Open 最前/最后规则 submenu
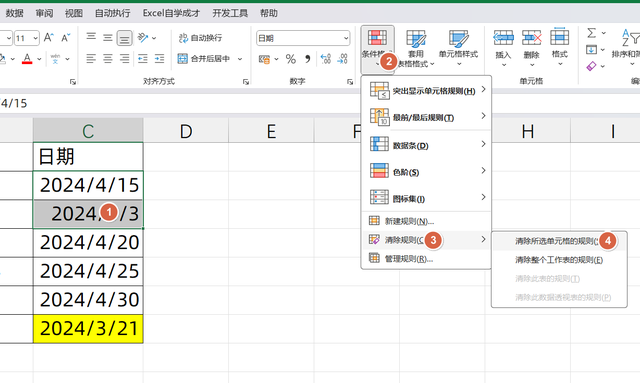The height and width of the screenshot is (383, 640). point(426,117)
